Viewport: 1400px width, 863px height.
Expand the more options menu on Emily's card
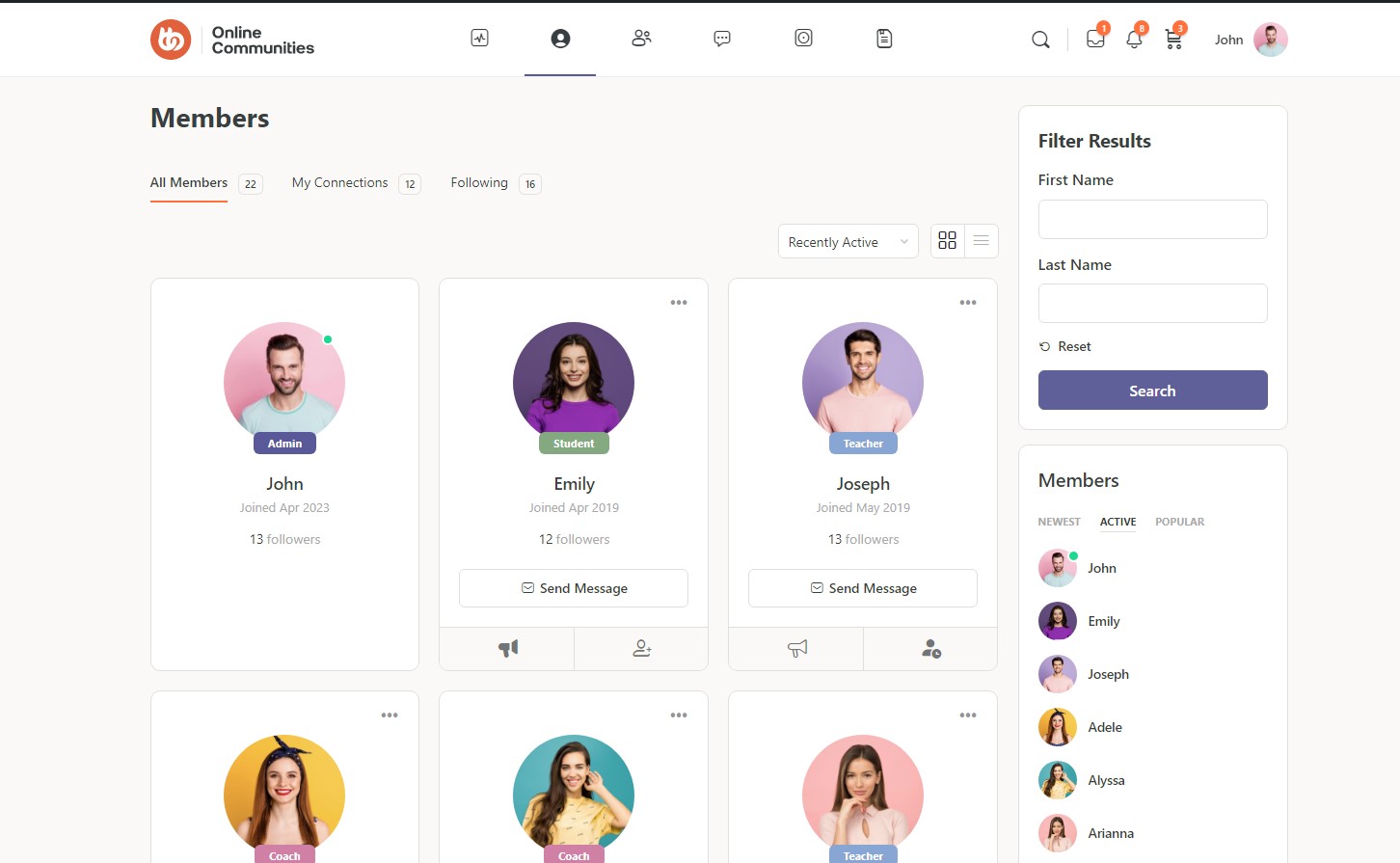tap(679, 303)
